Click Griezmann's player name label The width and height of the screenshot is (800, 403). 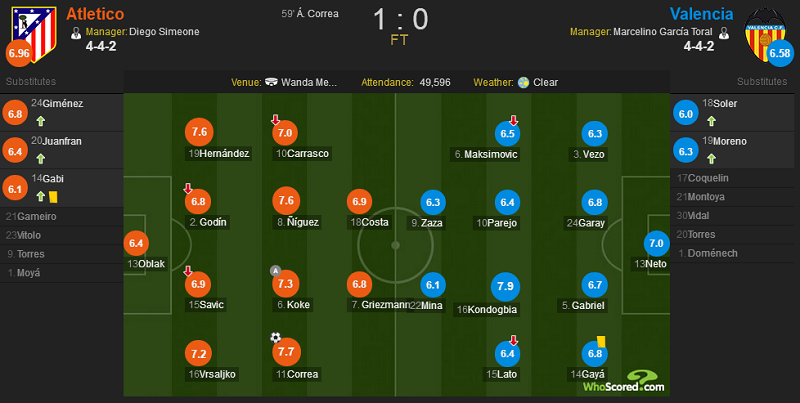click(385, 305)
